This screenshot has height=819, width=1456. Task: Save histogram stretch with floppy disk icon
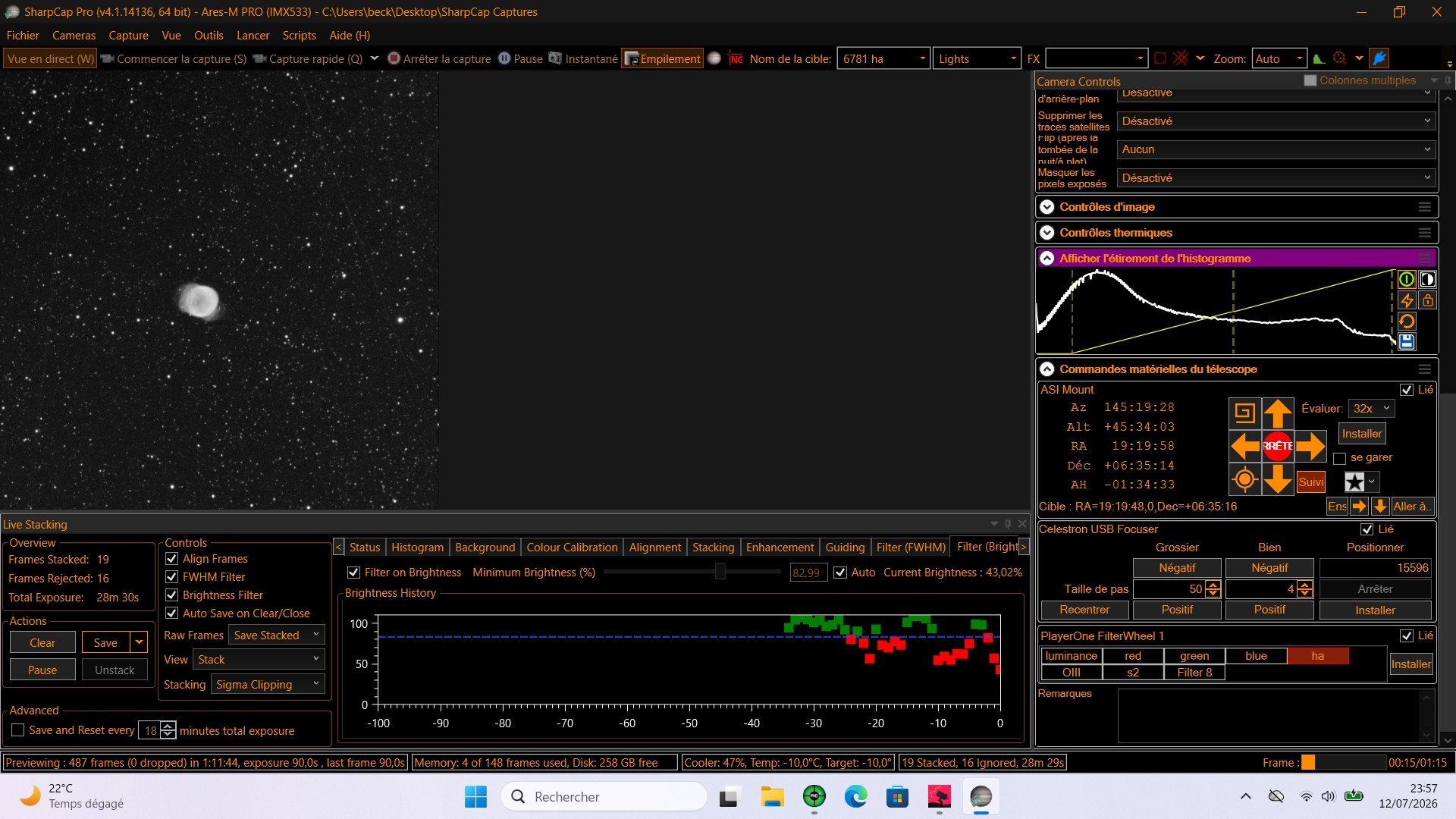[1407, 342]
